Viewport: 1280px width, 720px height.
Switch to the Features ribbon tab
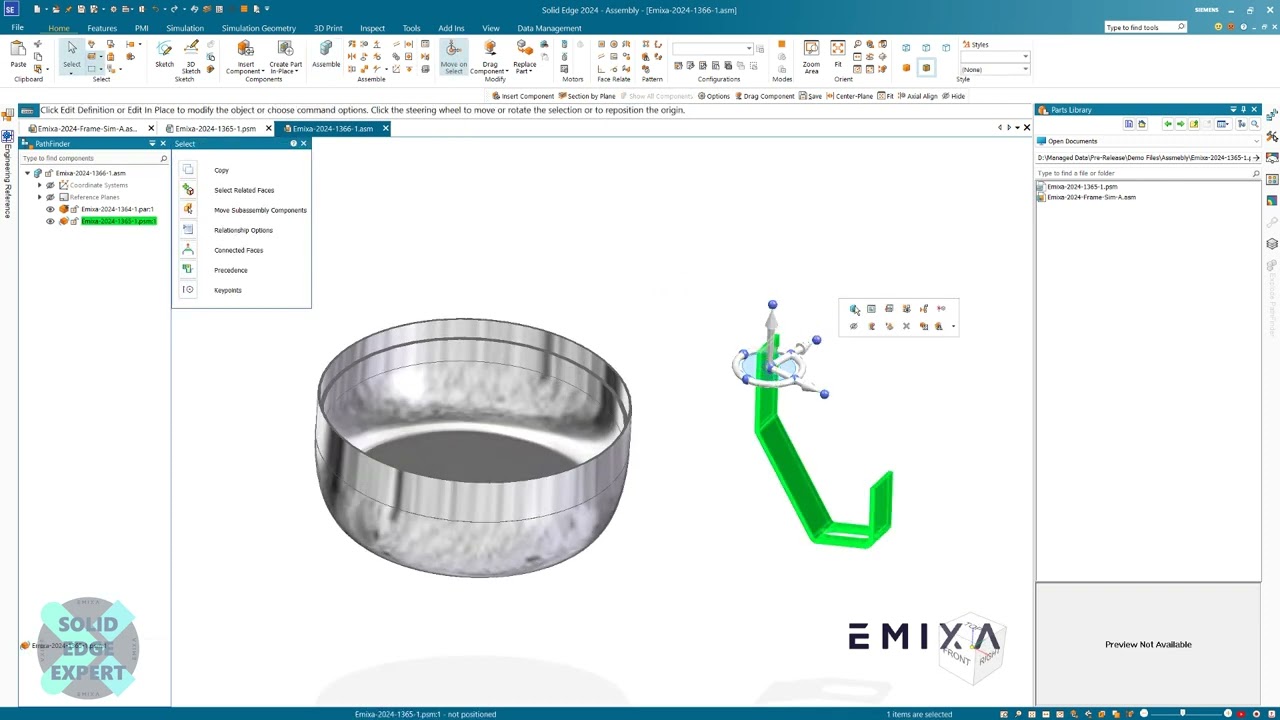(102, 28)
